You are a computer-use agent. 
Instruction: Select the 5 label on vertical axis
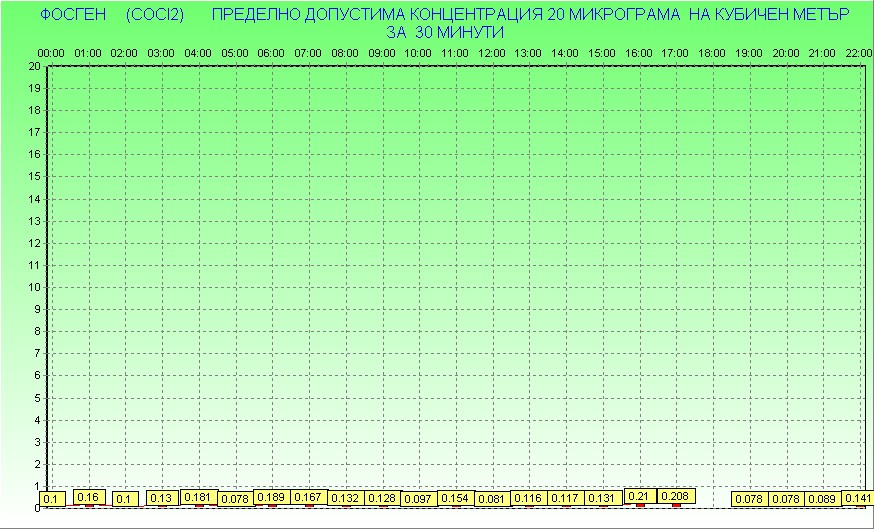(38, 398)
